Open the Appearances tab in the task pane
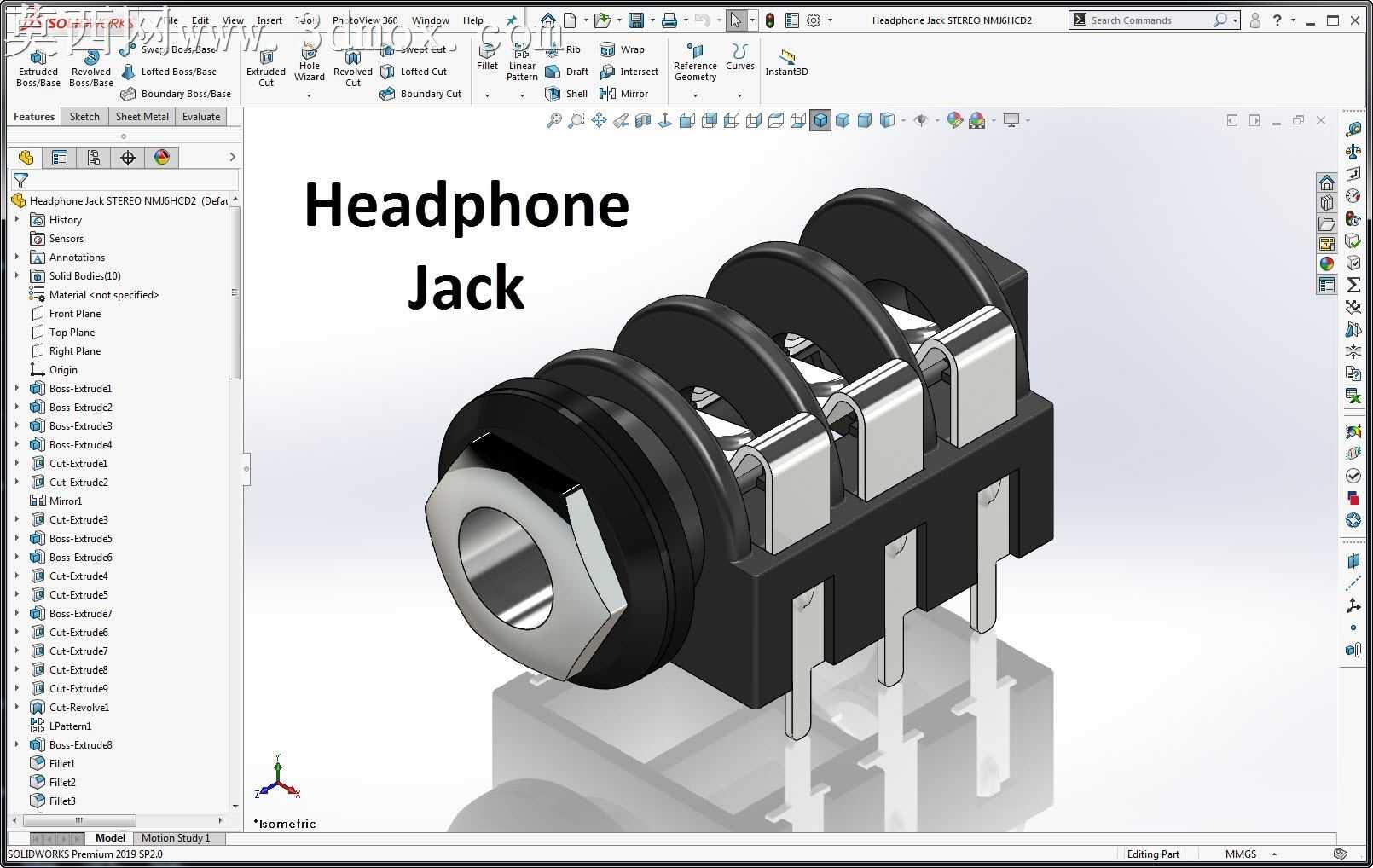 [x=1327, y=264]
